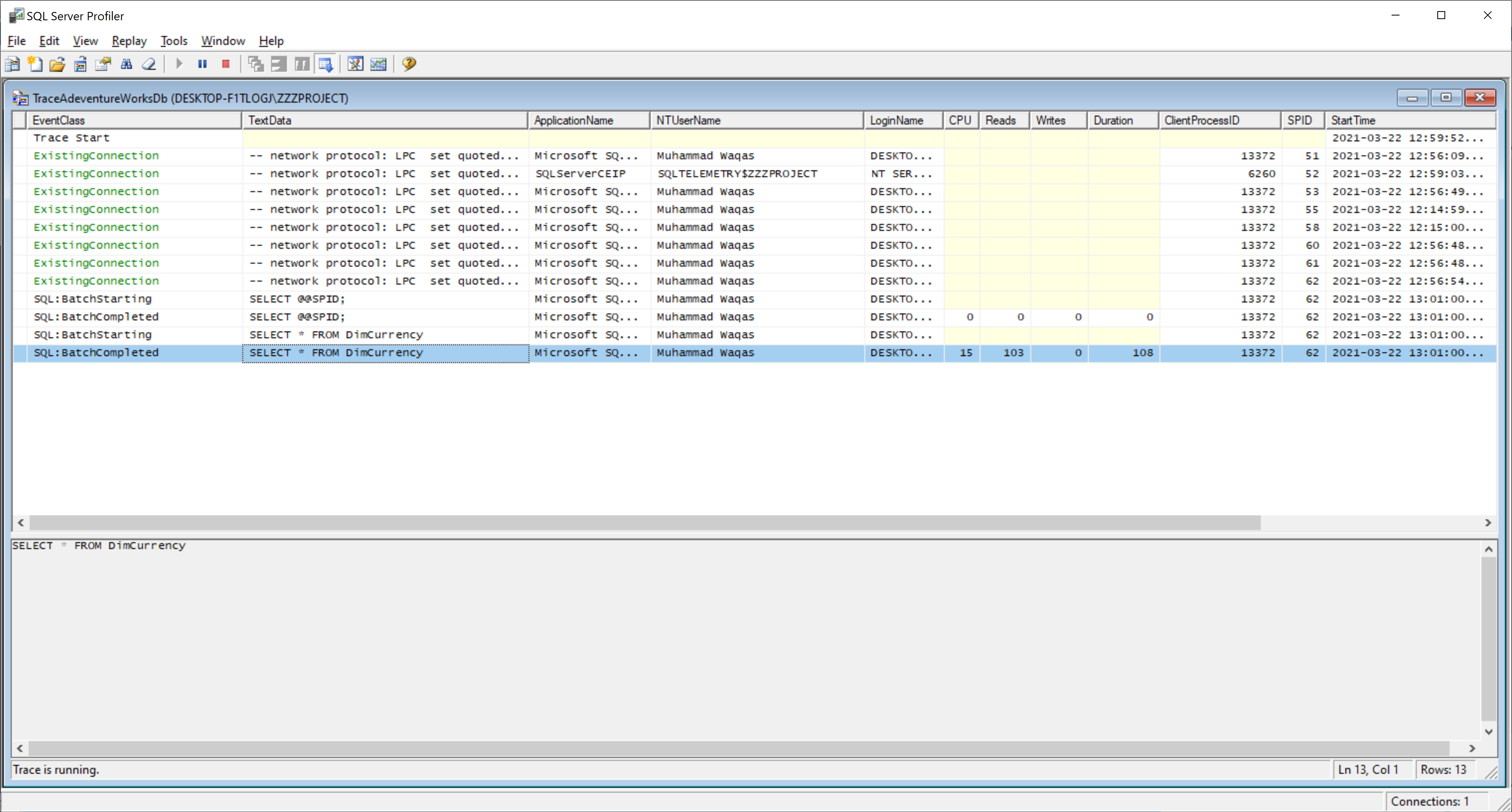Toggle the Auto Scroll Window button
Viewport: 1512px width, 812px height.
coord(326,64)
